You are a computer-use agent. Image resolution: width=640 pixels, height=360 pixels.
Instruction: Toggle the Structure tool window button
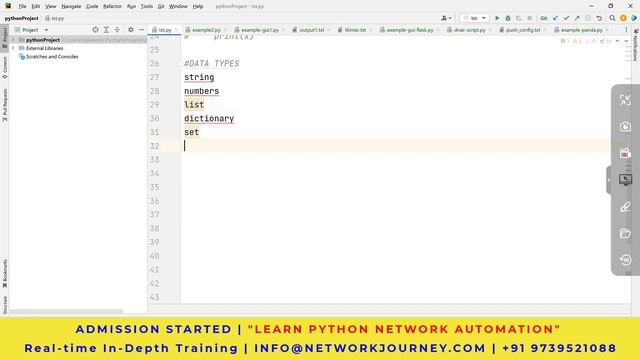[x=4, y=305]
